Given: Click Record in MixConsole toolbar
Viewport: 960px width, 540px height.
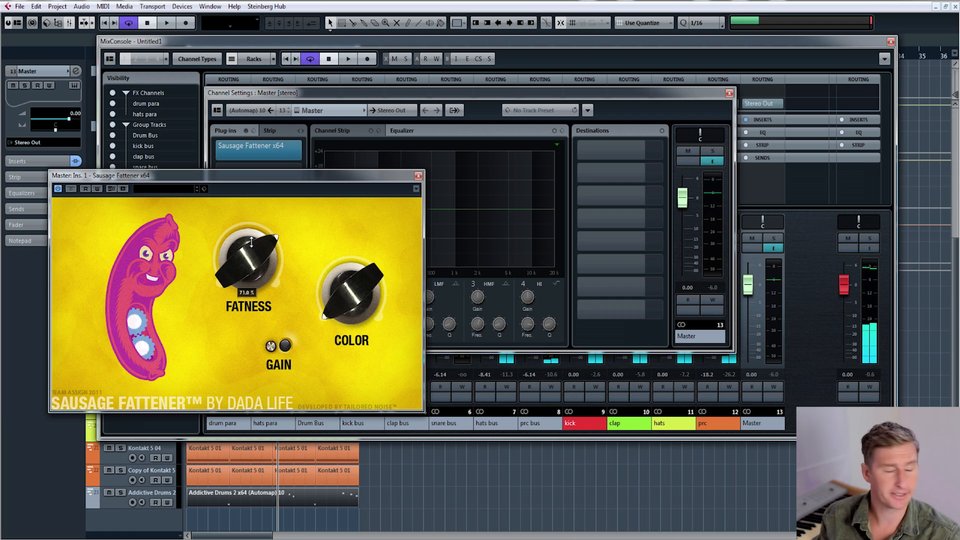Looking at the screenshot, I should tap(367, 59).
